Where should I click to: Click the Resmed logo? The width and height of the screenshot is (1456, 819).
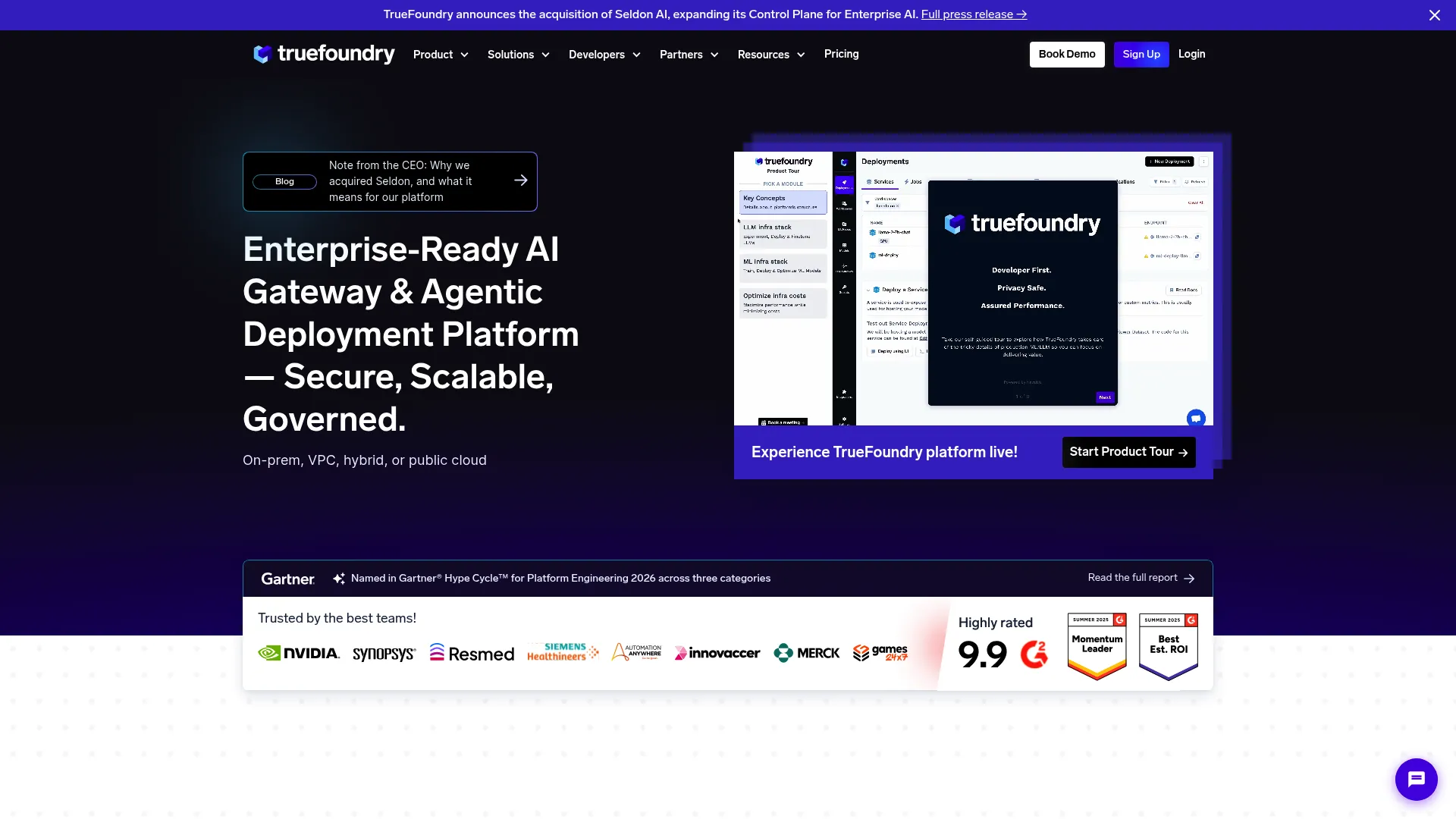pyautogui.click(x=472, y=653)
